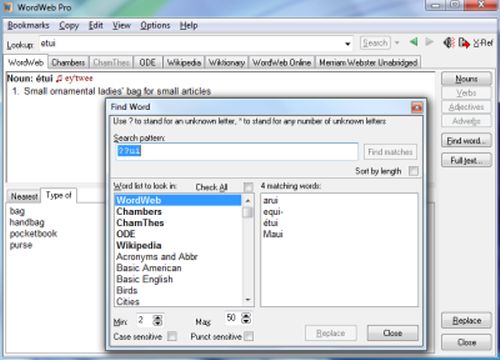Open the Copy menu
500x360 pixels.
pyautogui.click(x=69, y=25)
